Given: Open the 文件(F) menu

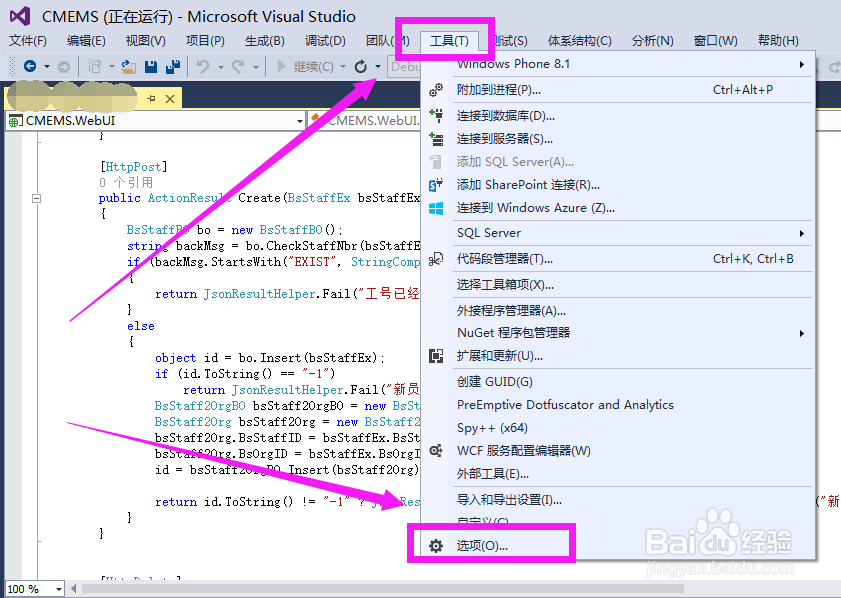Looking at the screenshot, I should tap(28, 41).
